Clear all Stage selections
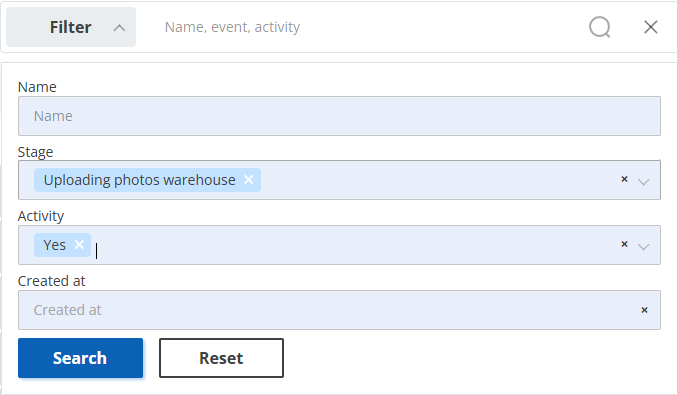 (624, 179)
